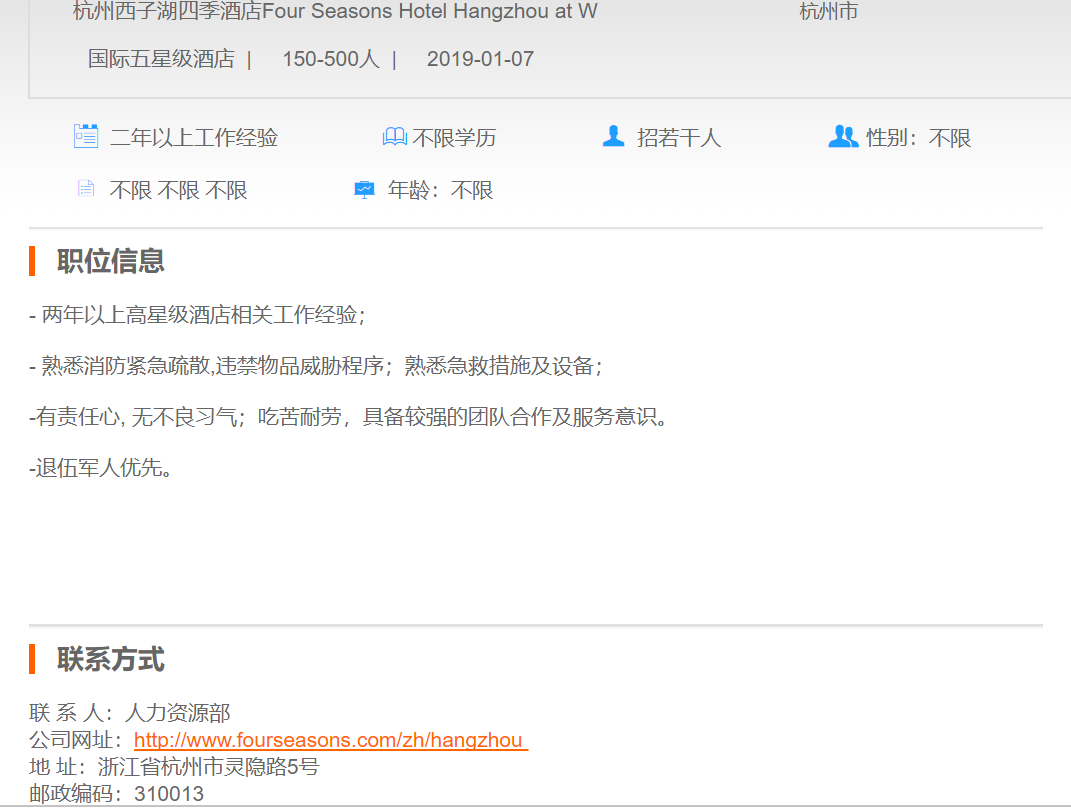Click the single person icon beside 招若干人
Screen dimensions: 1071x808
613,136
